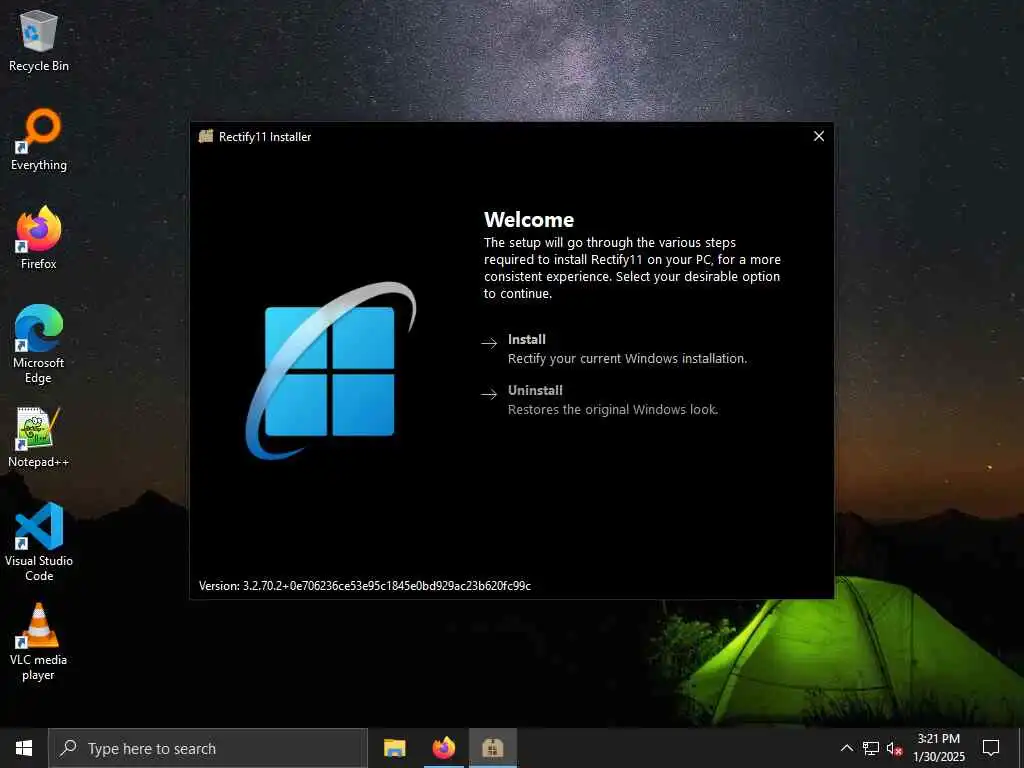Open the network status tray icon
Image resolution: width=1024 pixels, height=768 pixels.
coord(871,748)
